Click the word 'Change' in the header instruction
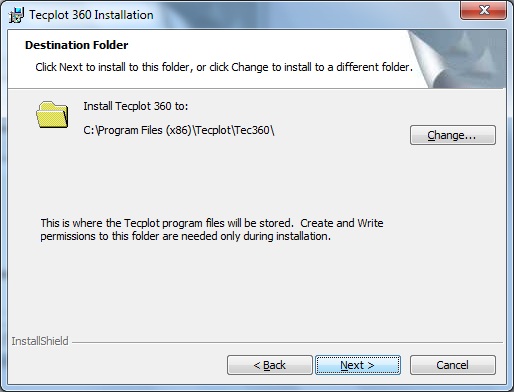 click(250, 67)
